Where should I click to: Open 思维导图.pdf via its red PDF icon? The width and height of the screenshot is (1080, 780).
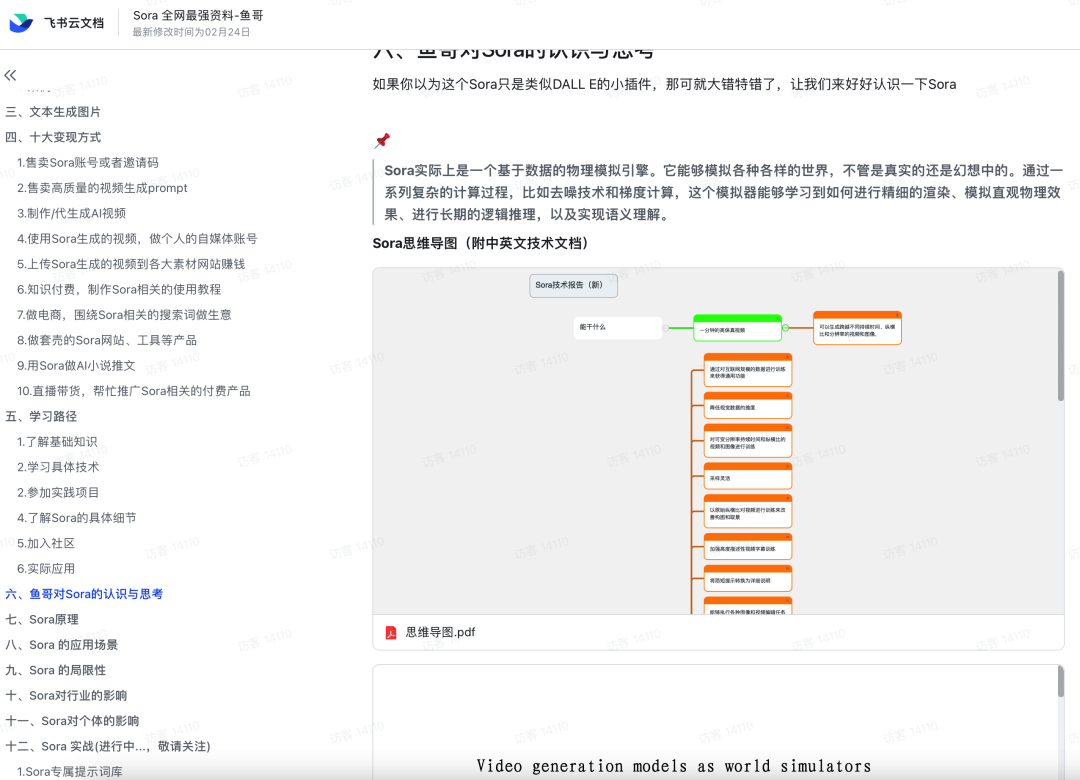tap(393, 632)
